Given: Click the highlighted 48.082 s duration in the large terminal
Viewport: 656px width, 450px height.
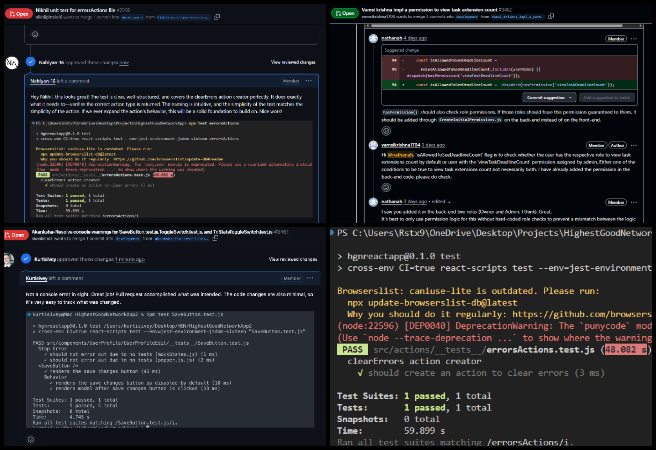Looking at the screenshot, I should click(626, 350).
